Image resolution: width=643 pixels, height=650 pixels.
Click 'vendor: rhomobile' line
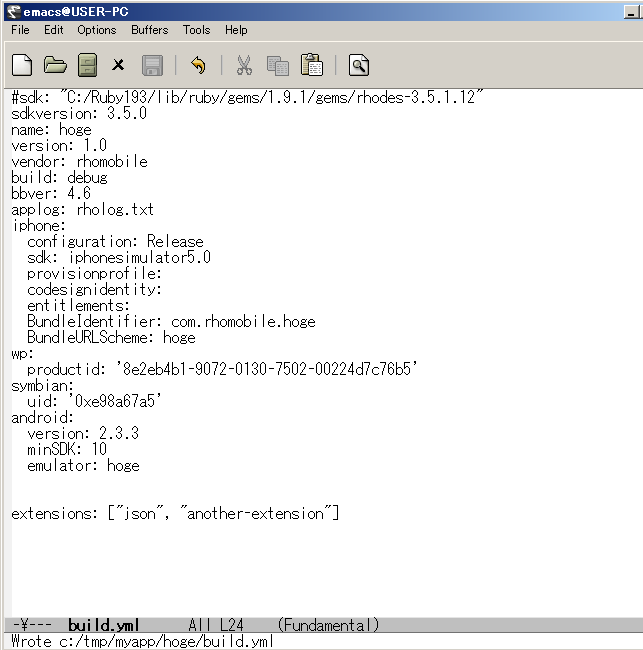[x=79, y=162]
